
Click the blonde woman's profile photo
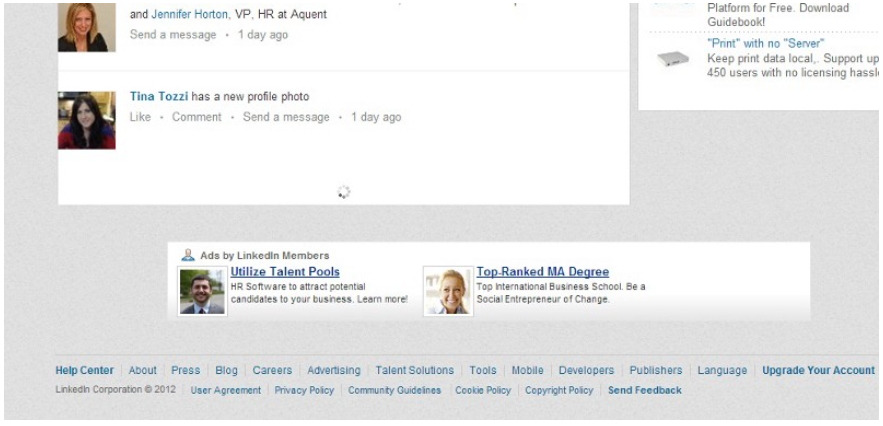coord(87,27)
